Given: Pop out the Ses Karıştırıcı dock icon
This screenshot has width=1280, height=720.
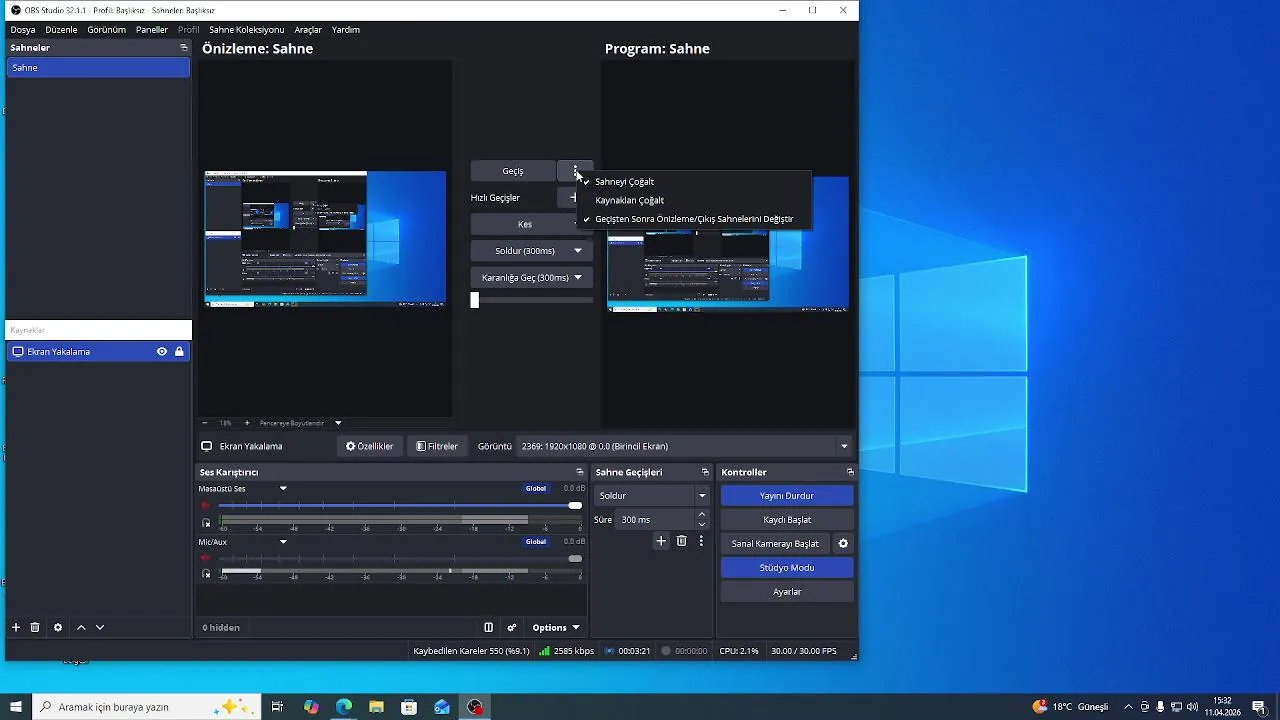Looking at the screenshot, I should tap(580, 472).
